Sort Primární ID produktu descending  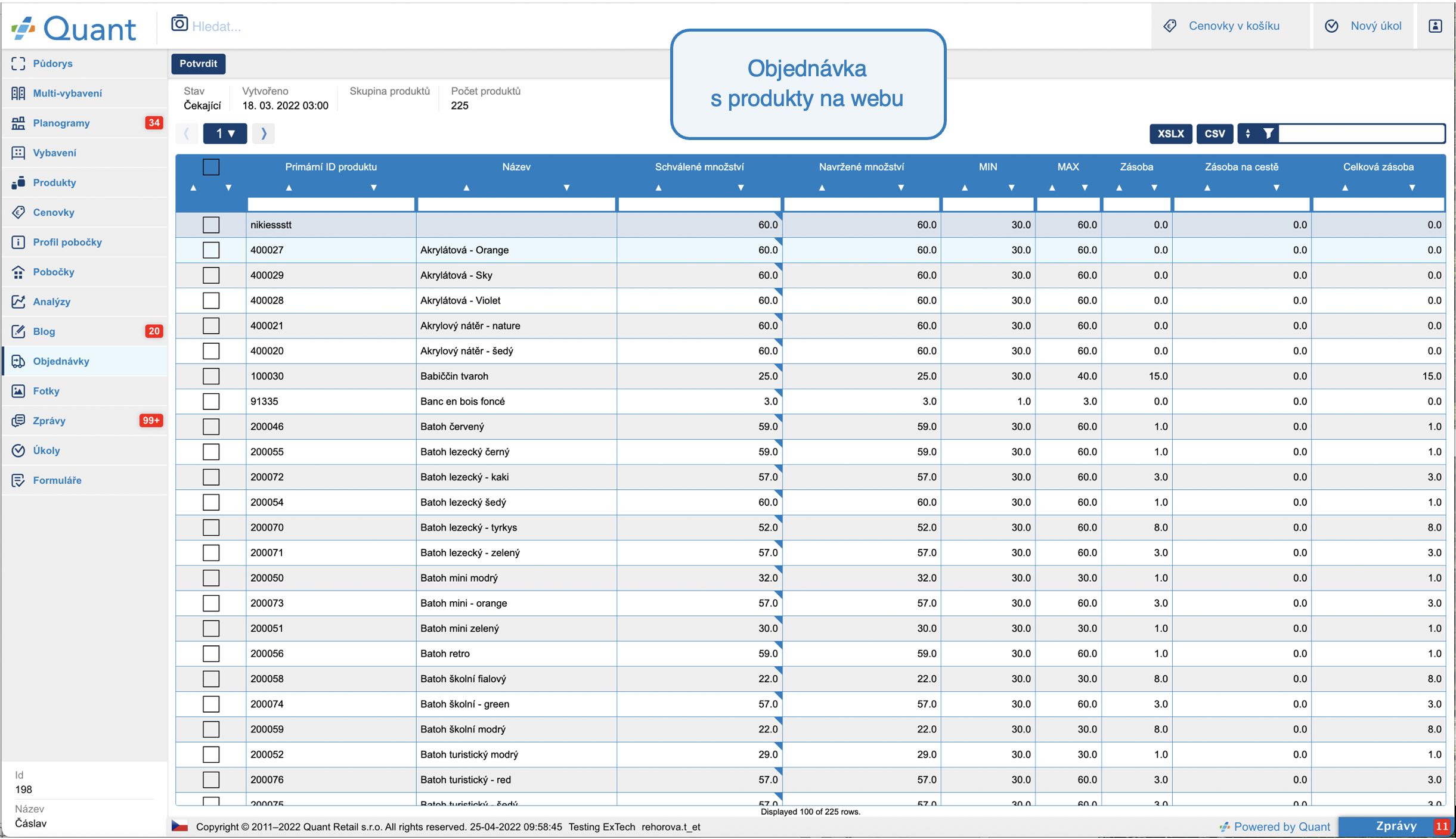pos(374,188)
